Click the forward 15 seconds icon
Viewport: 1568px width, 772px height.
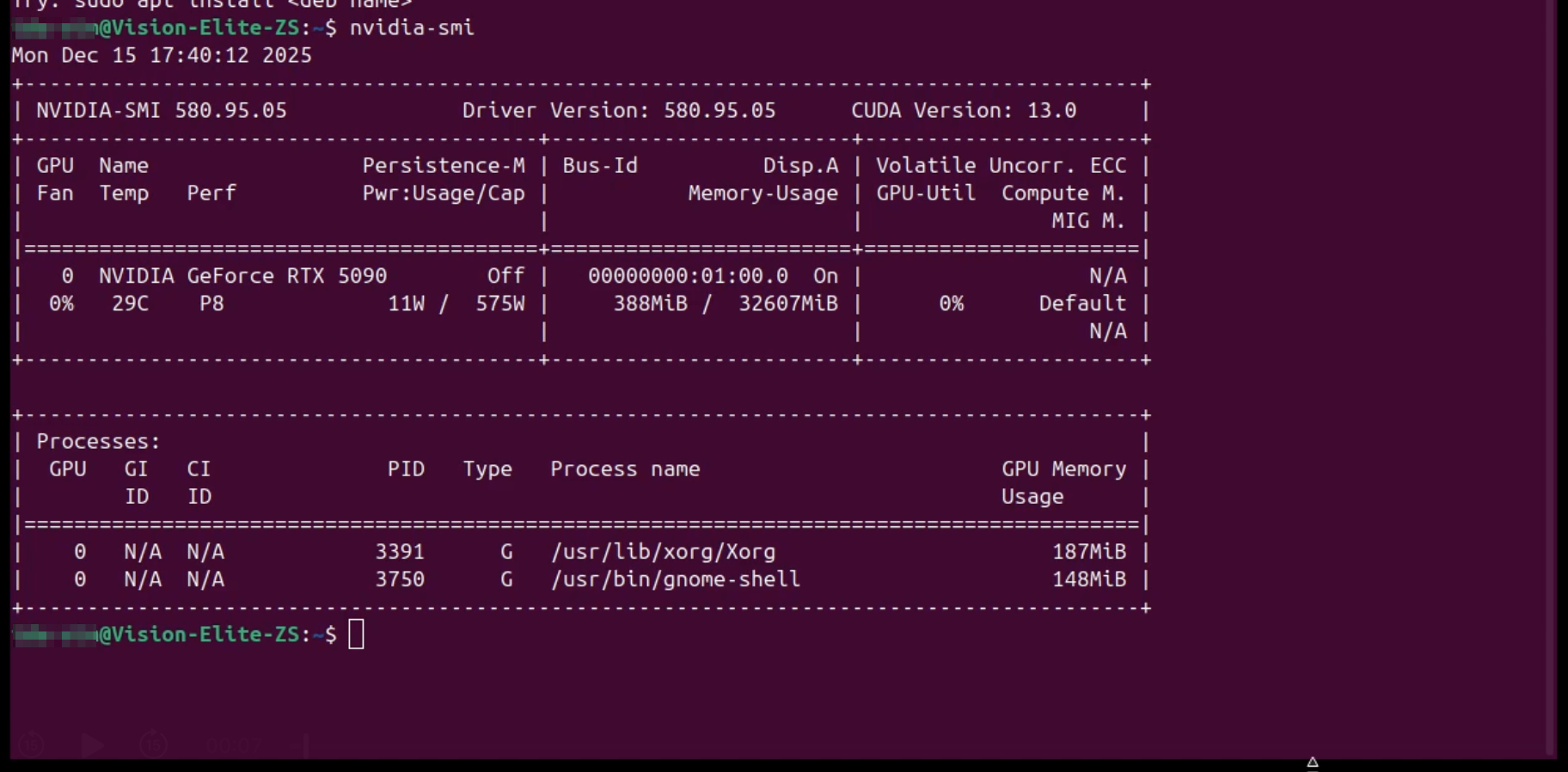tap(154, 744)
